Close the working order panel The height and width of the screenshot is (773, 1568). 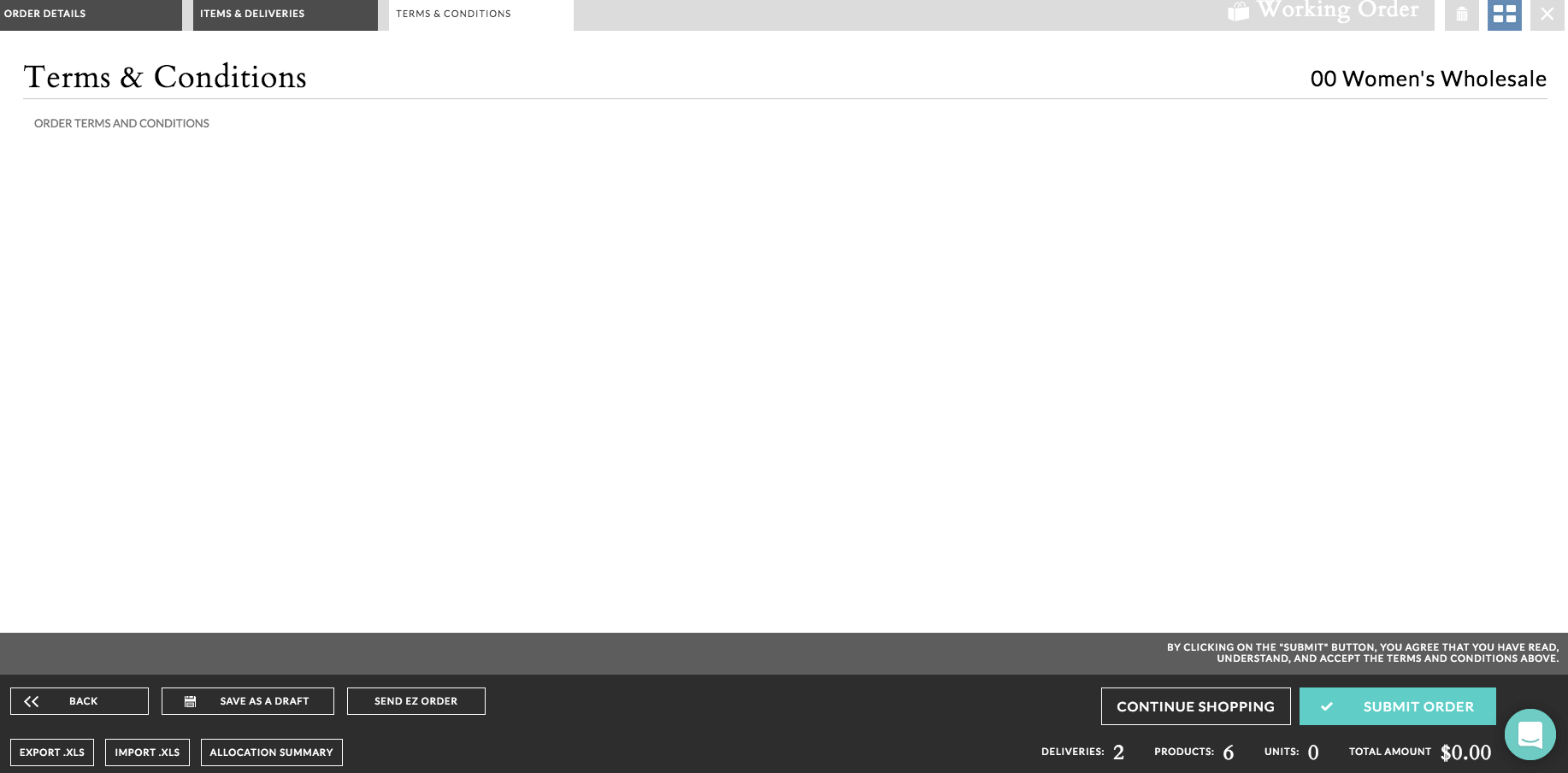[1547, 15]
